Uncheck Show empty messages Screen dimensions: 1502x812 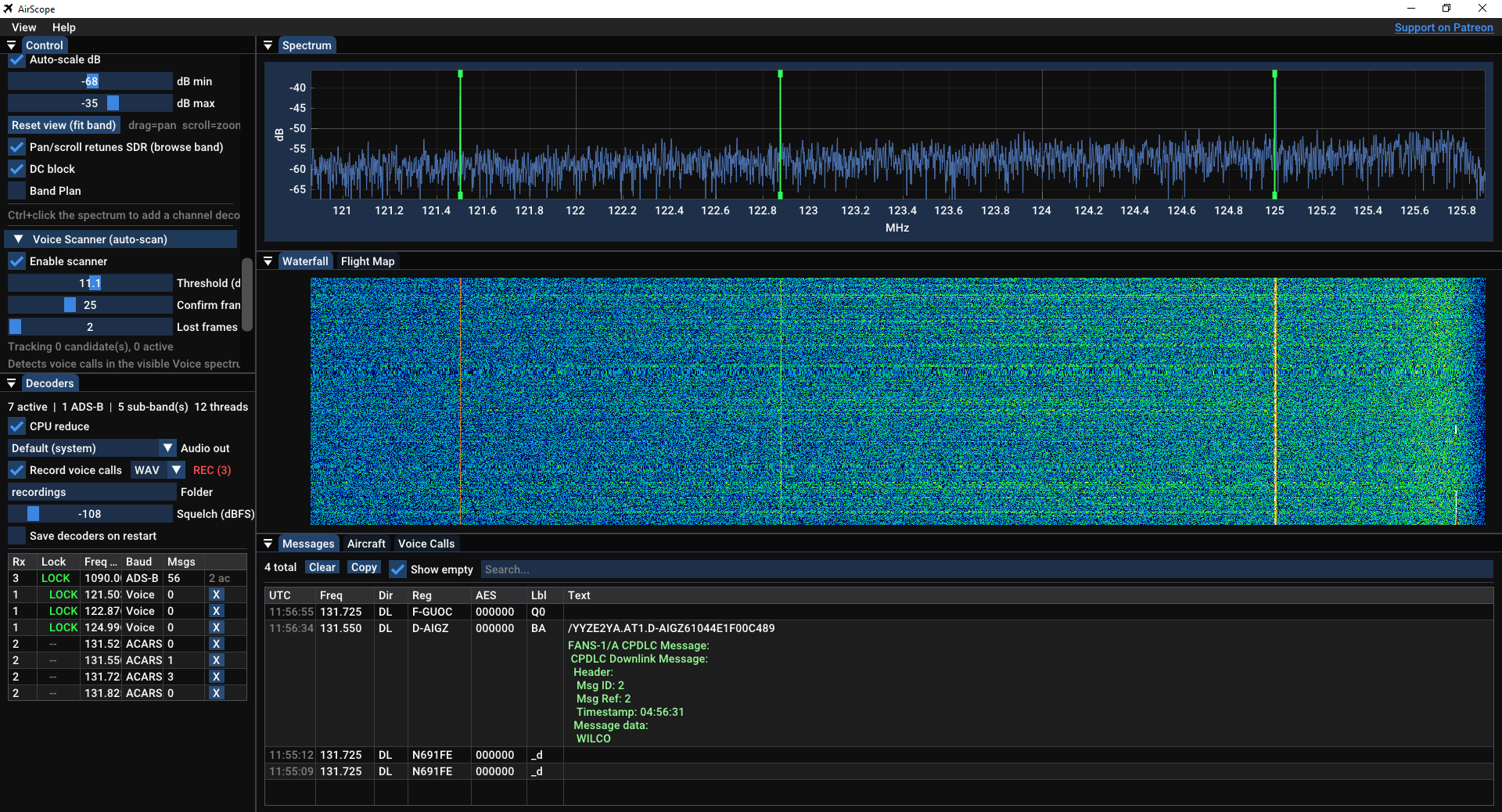[x=397, y=569]
